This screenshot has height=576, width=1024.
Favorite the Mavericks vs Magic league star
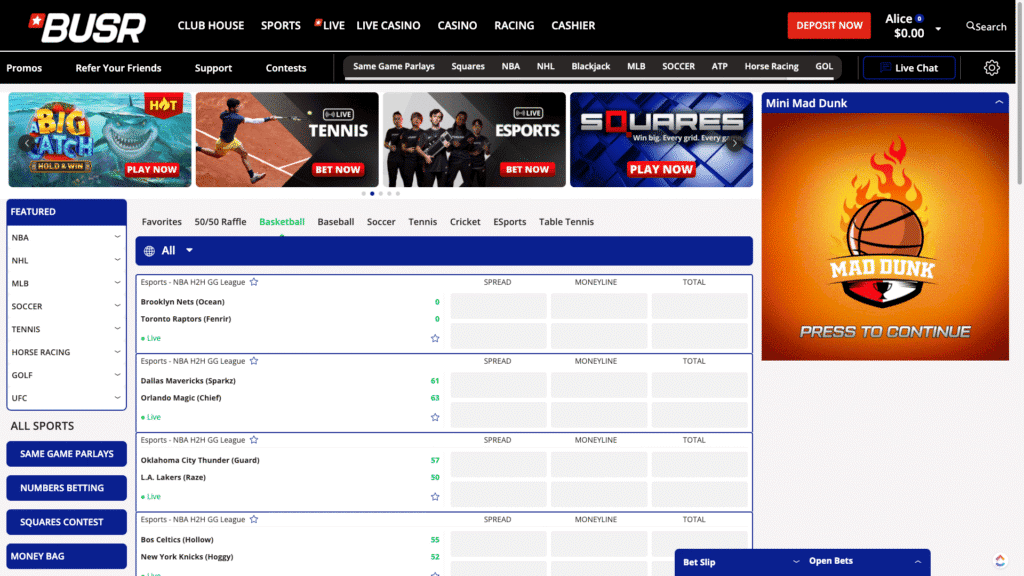point(254,360)
